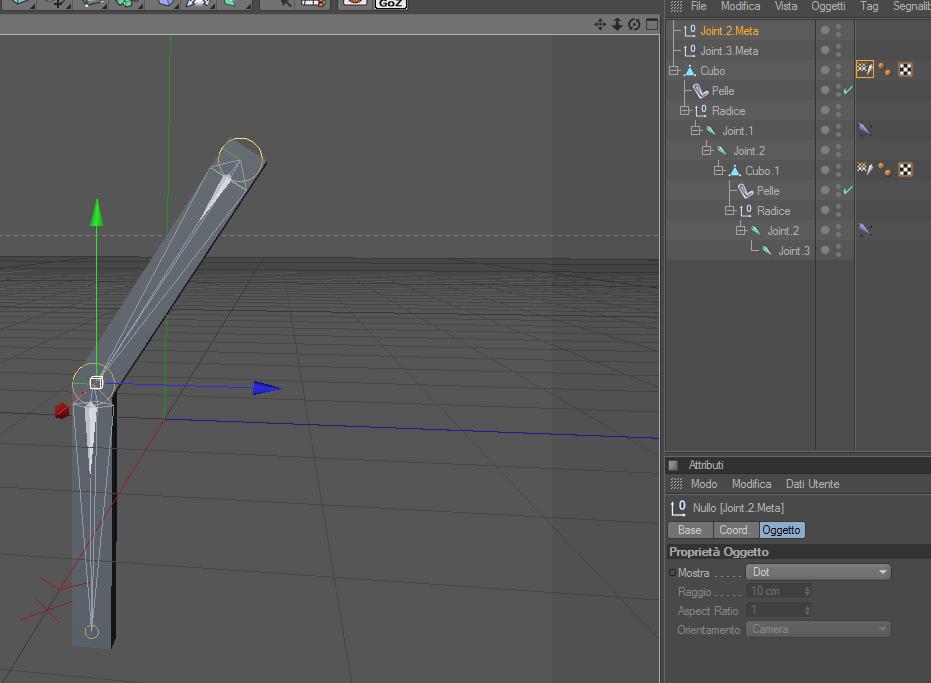Open the Mostra dropdown showing Dot
Screen dimensions: 931x683
coord(818,572)
